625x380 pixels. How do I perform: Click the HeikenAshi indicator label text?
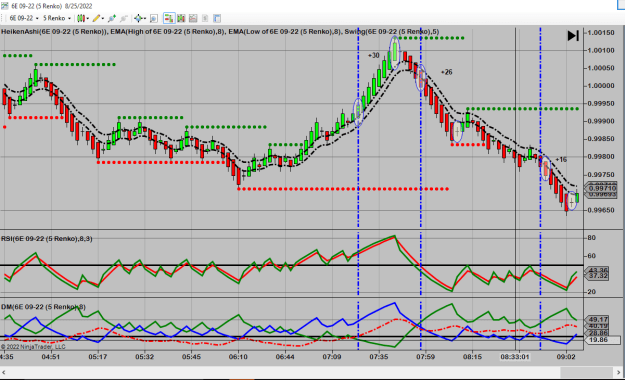(x=54, y=32)
